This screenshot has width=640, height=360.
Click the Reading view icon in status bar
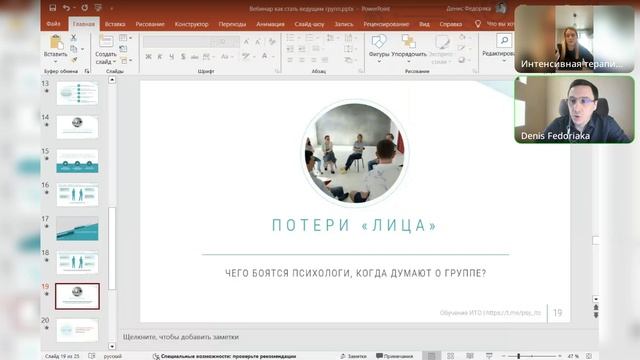point(470,356)
